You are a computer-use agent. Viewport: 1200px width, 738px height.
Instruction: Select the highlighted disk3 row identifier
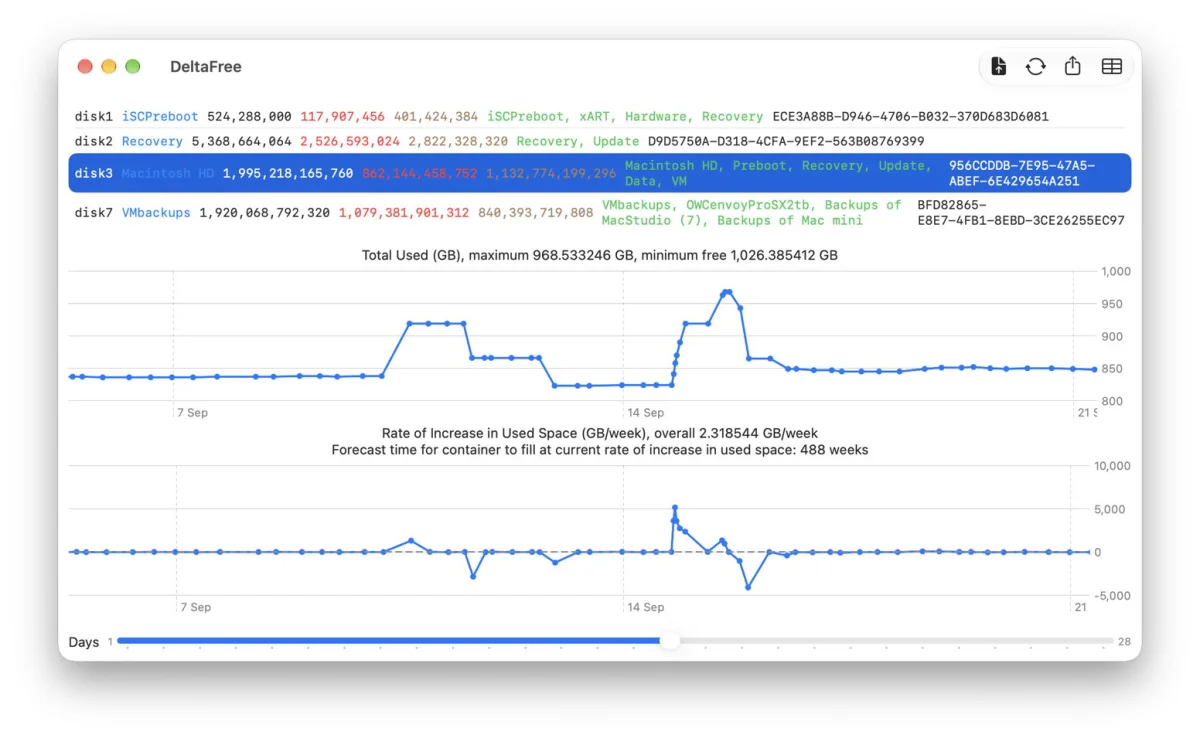coord(93,173)
